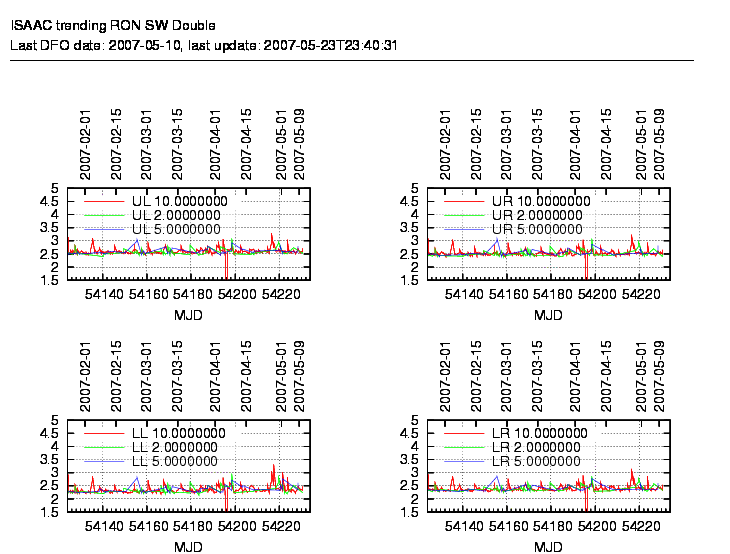The height and width of the screenshot is (554, 730).
Task: Click the "Last DFO date" update line
Action: (204, 45)
